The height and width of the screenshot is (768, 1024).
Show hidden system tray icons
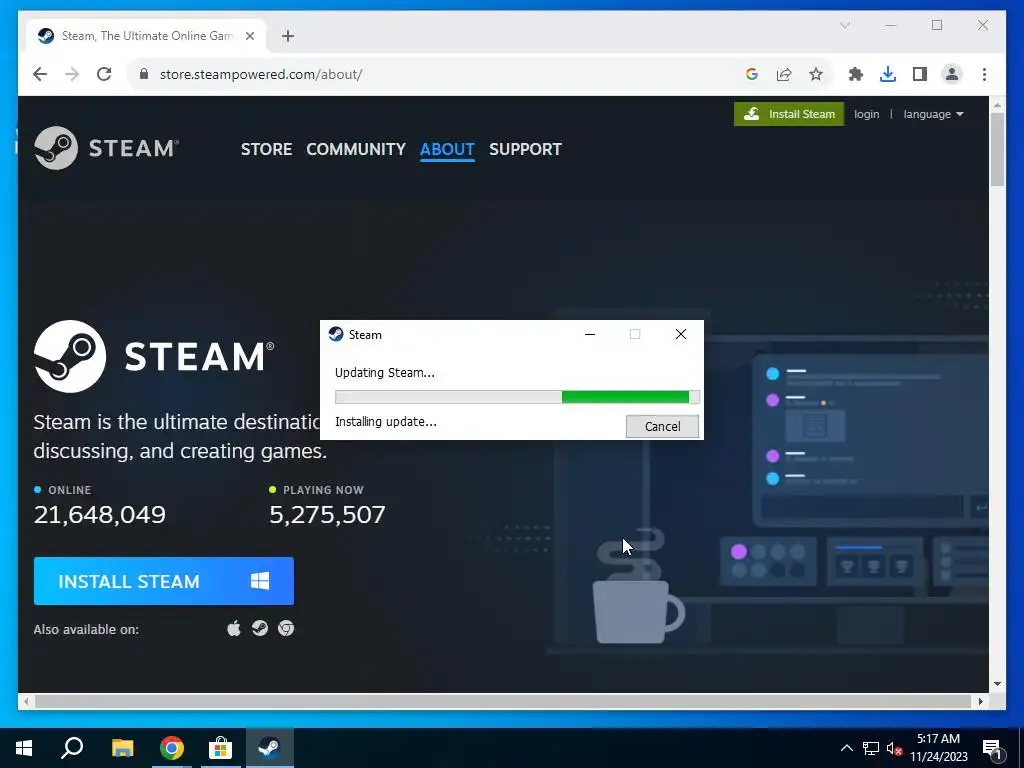point(846,748)
